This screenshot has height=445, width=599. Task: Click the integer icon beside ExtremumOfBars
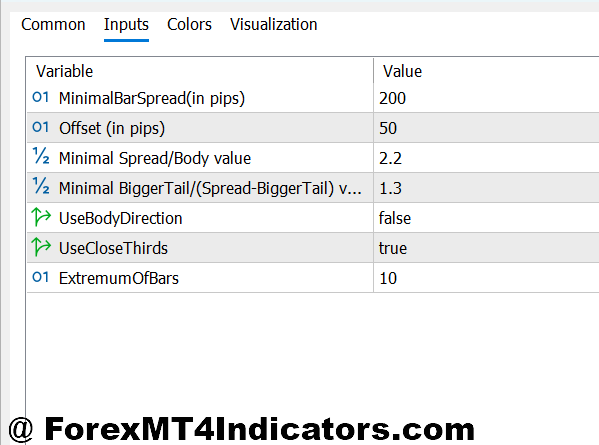pyautogui.click(x=40, y=277)
